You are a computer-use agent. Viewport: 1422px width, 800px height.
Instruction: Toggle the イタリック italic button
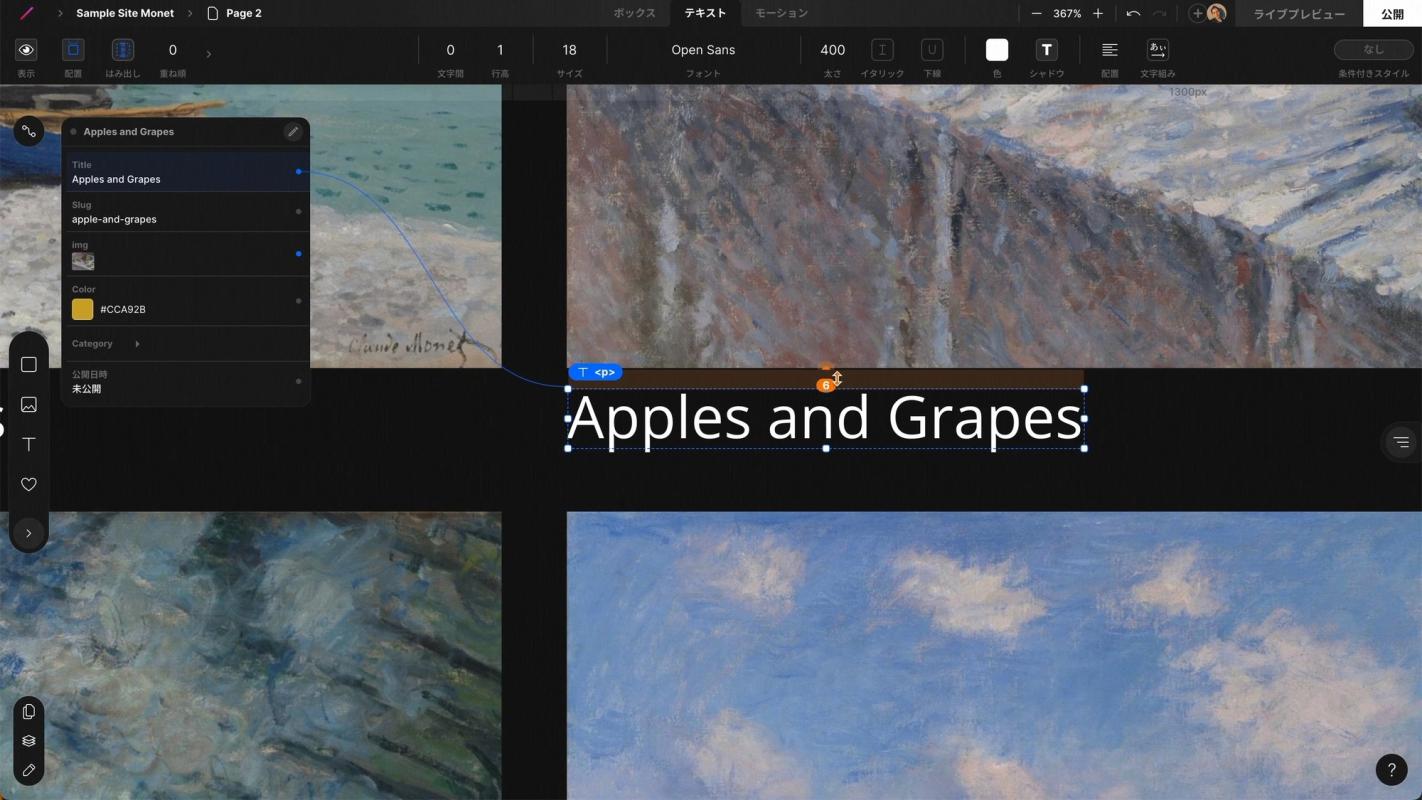coord(882,50)
